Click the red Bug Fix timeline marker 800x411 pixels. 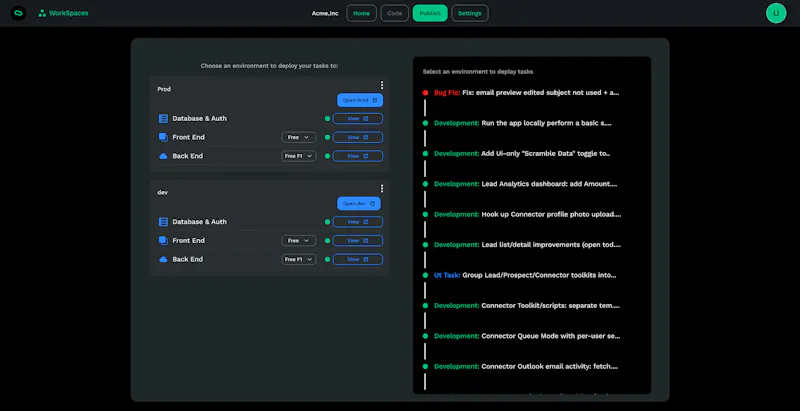coord(425,93)
